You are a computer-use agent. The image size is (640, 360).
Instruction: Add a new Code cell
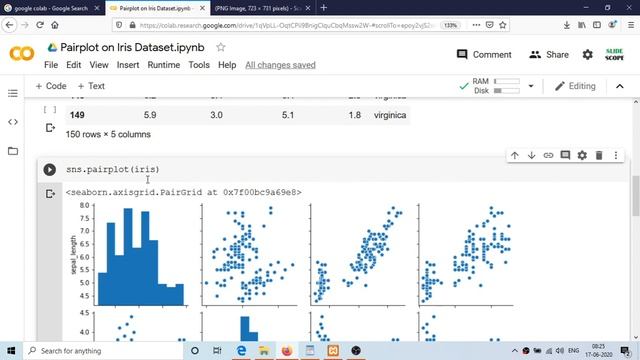tap(51, 86)
